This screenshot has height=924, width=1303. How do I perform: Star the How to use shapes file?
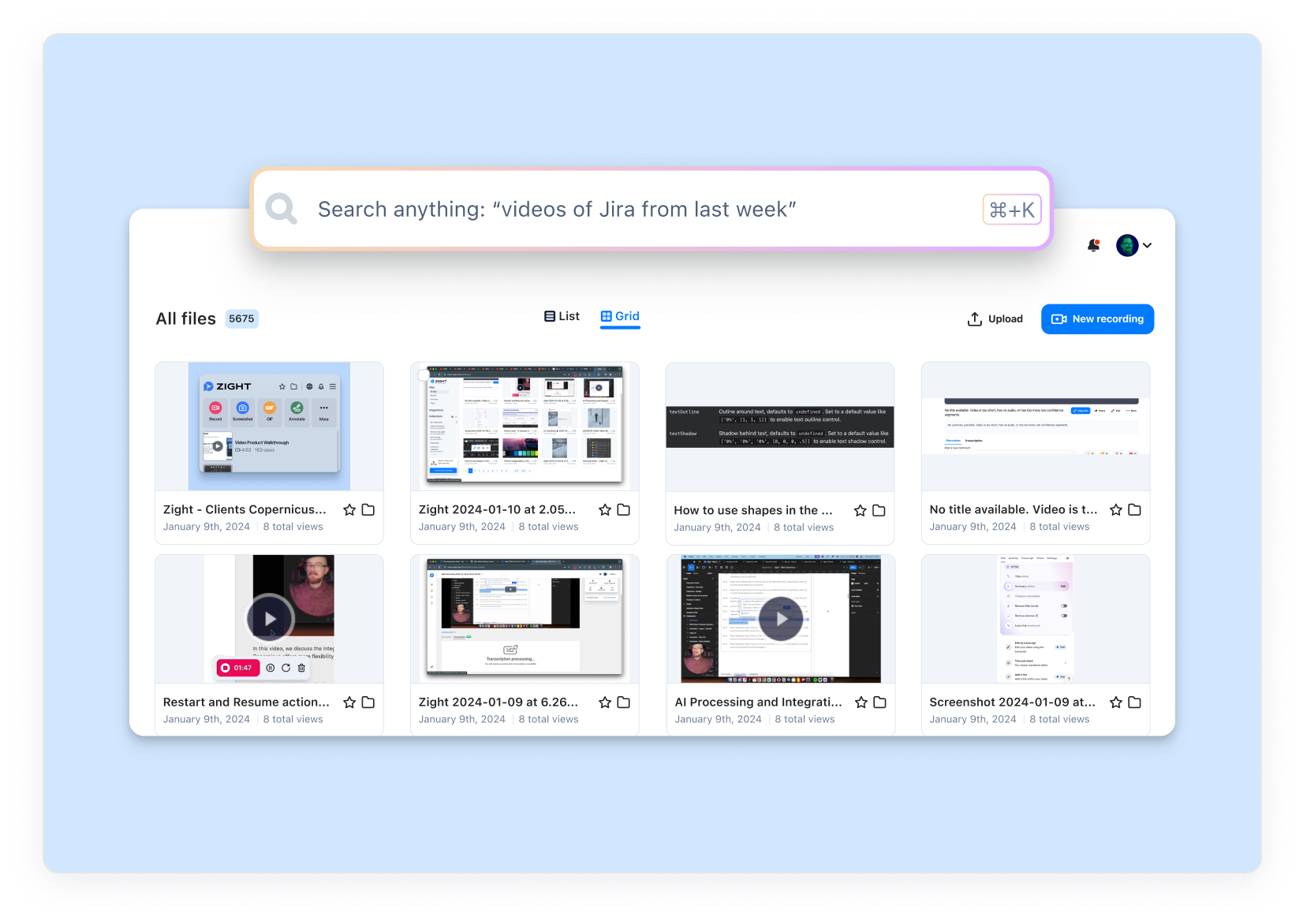coord(861,511)
